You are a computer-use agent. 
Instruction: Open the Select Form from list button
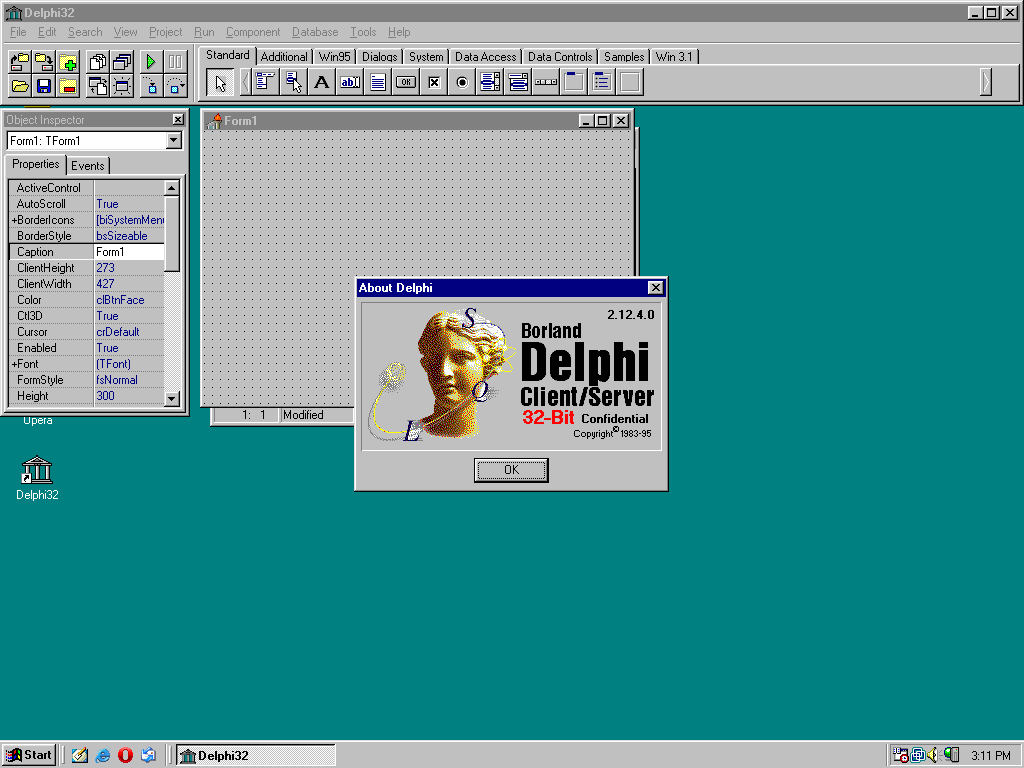(122, 62)
